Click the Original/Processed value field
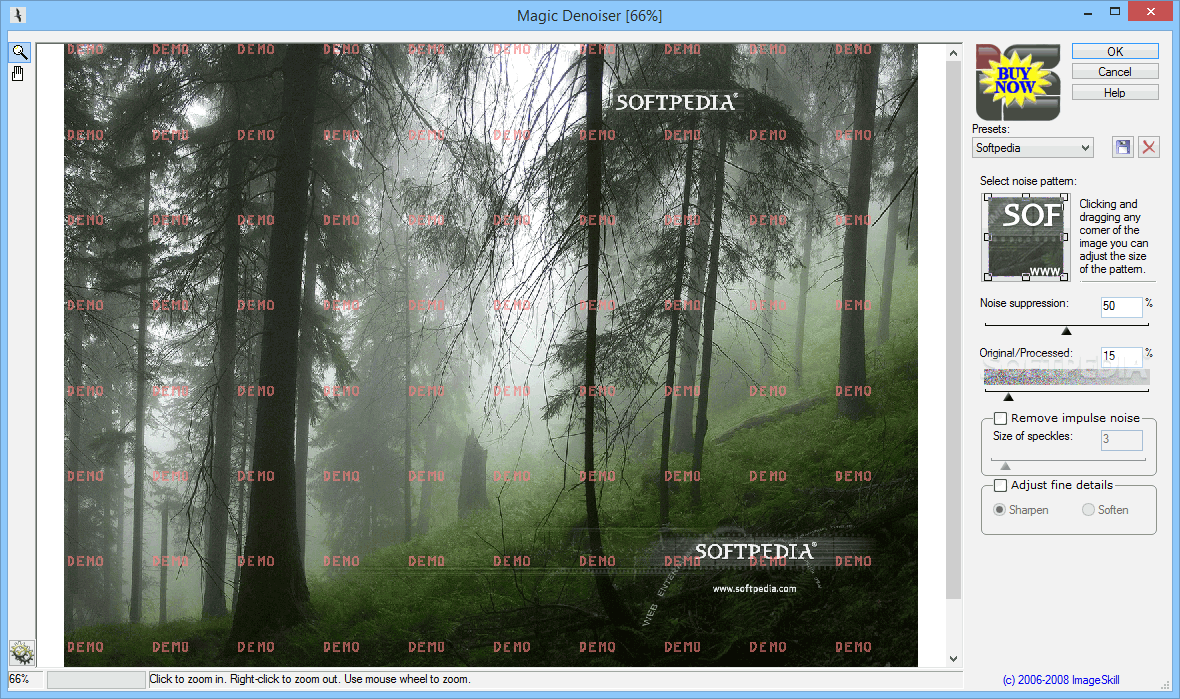 pyautogui.click(x=1121, y=356)
